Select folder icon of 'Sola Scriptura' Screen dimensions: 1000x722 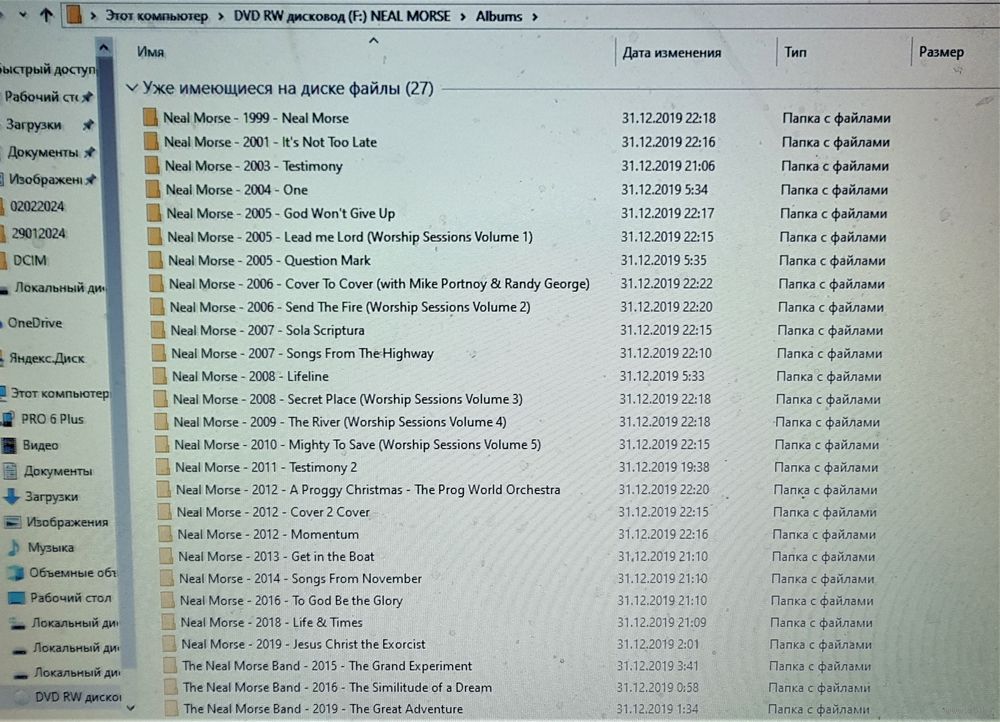click(x=158, y=330)
